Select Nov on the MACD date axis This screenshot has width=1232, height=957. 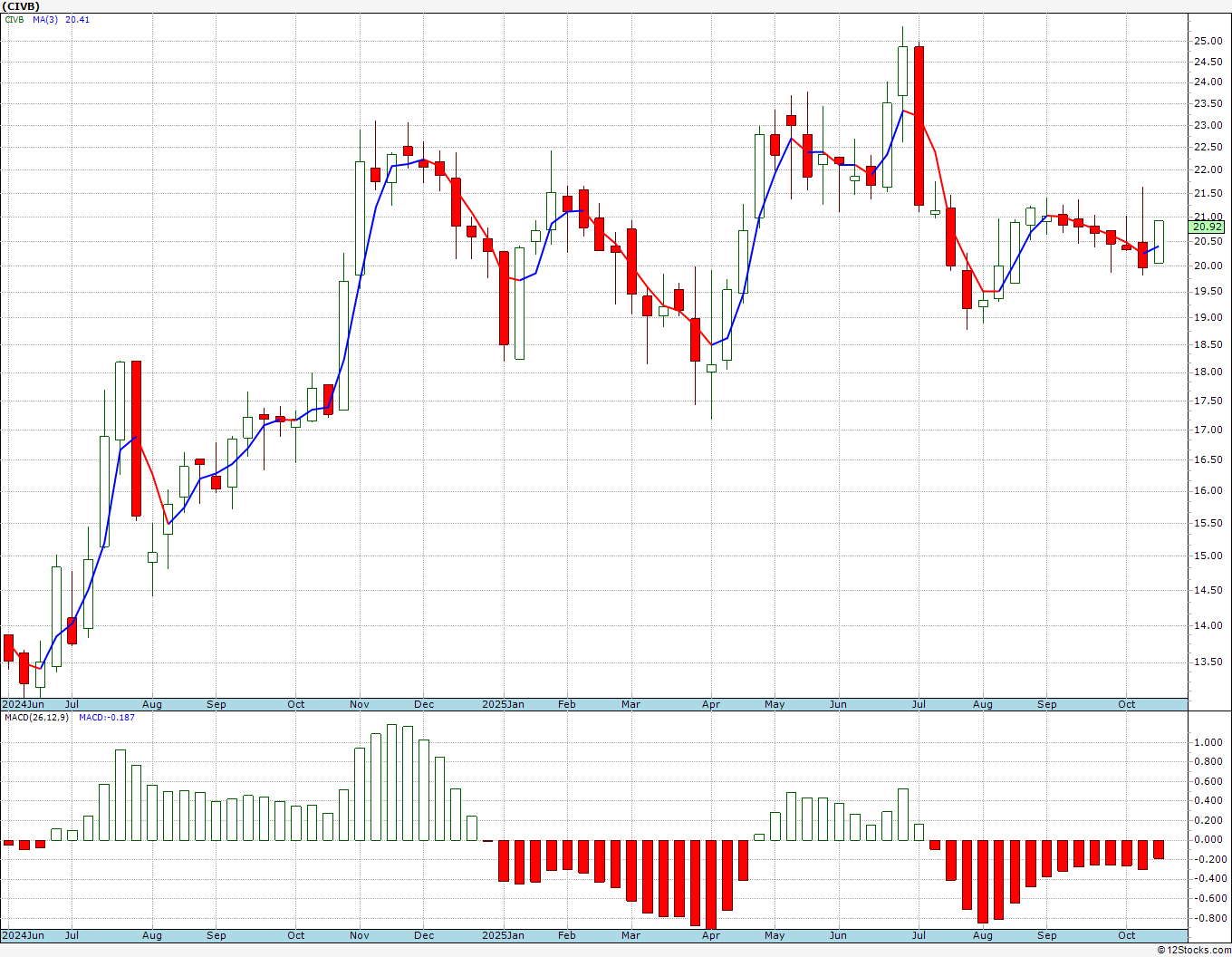pyautogui.click(x=360, y=935)
